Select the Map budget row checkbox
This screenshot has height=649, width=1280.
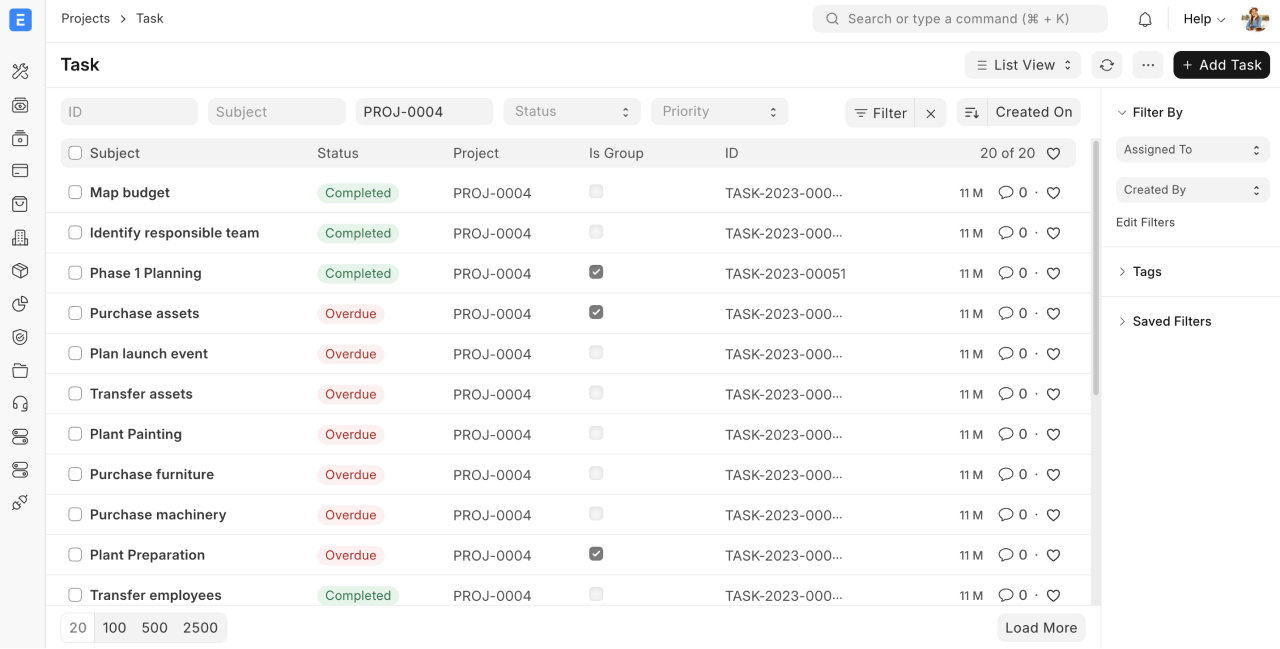pyautogui.click(x=75, y=192)
